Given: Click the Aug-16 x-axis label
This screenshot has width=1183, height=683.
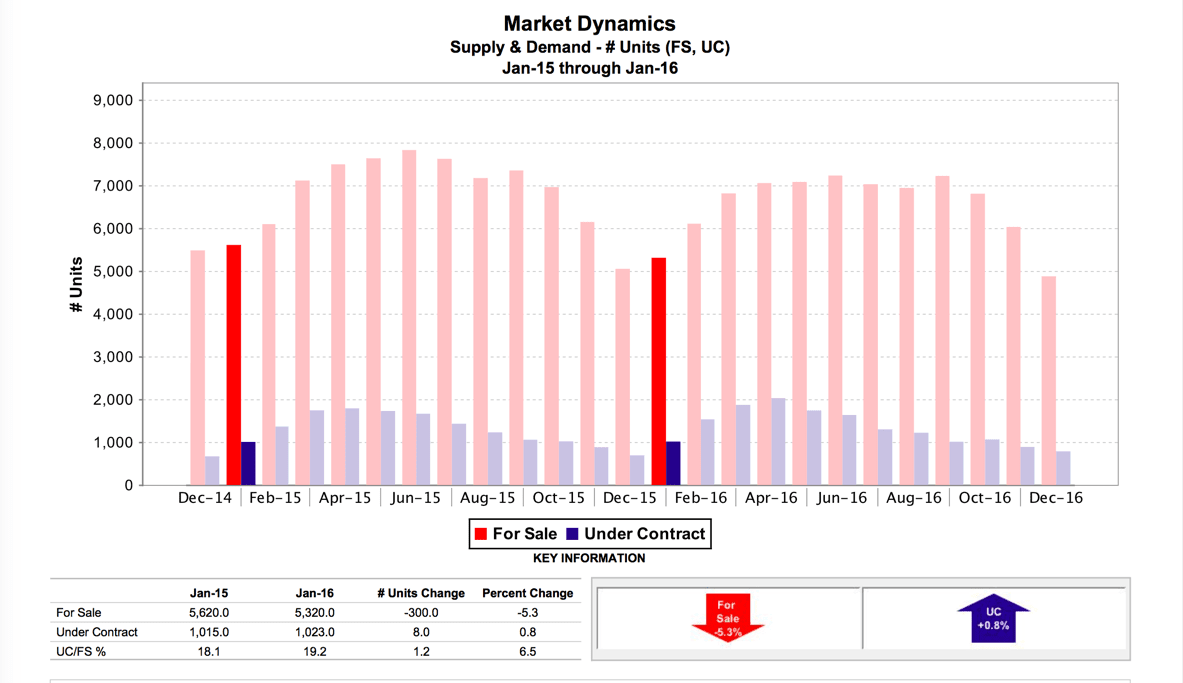Looking at the screenshot, I should pos(914,497).
